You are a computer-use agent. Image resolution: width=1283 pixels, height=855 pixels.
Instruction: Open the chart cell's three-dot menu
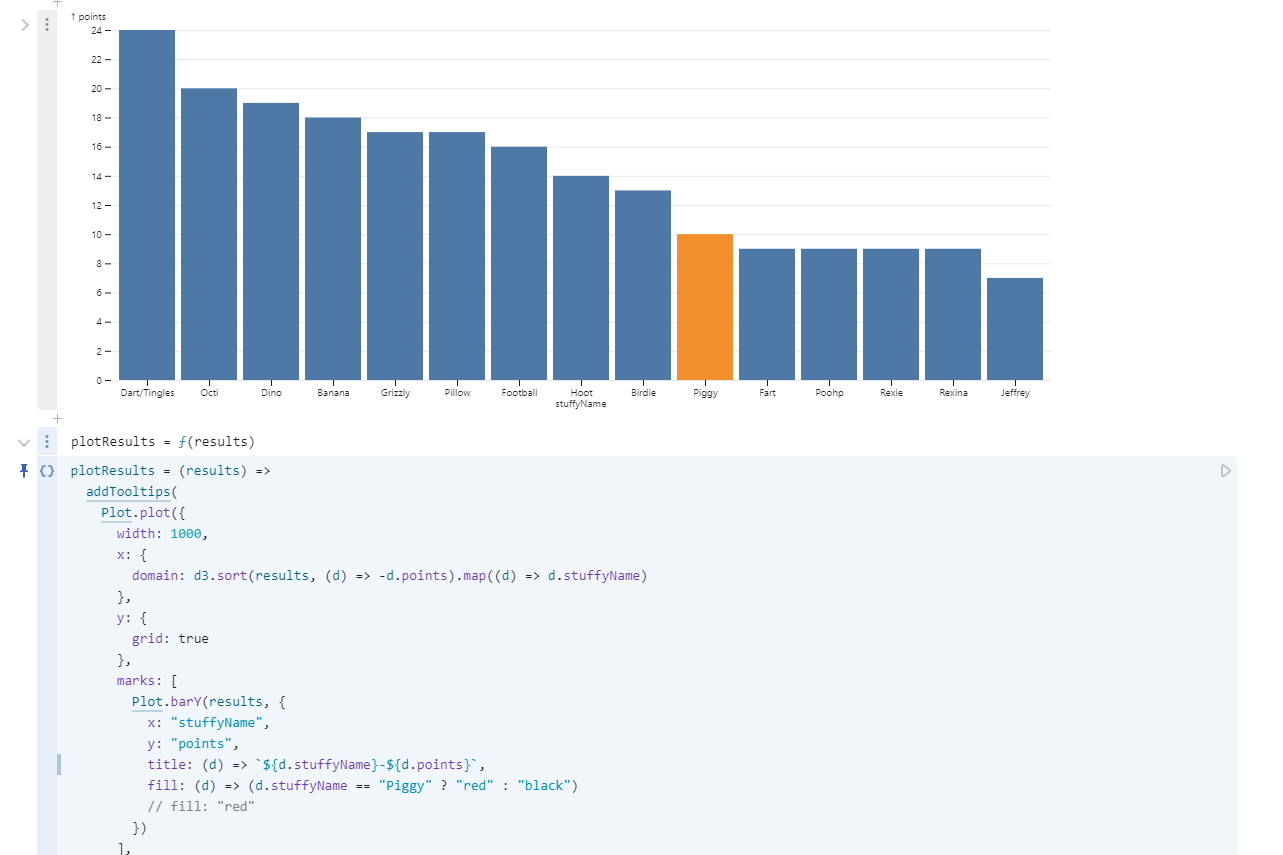click(47, 24)
